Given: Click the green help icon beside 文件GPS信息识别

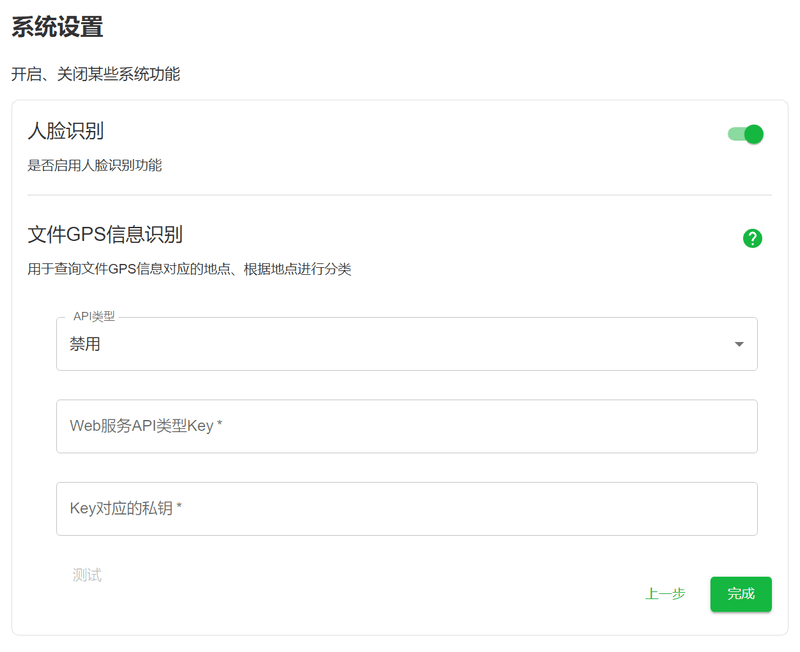Looking at the screenshot, I should pos(752,238).
